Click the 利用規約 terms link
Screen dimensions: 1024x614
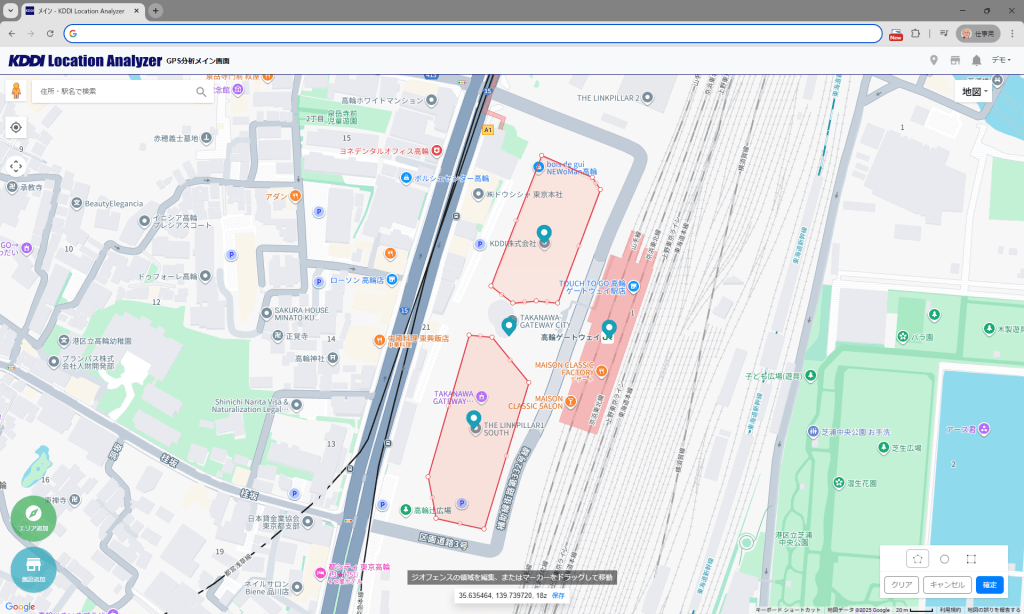950,609
